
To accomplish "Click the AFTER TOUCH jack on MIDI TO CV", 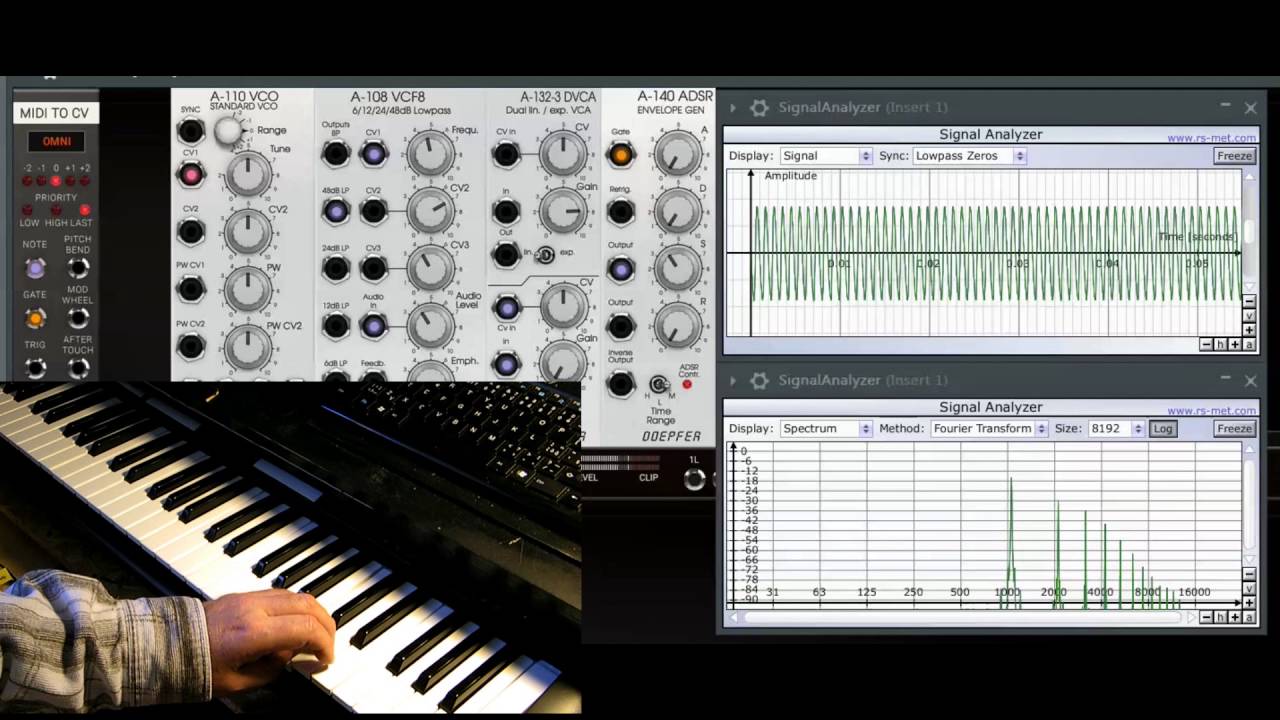I will (x=78, y=369).
